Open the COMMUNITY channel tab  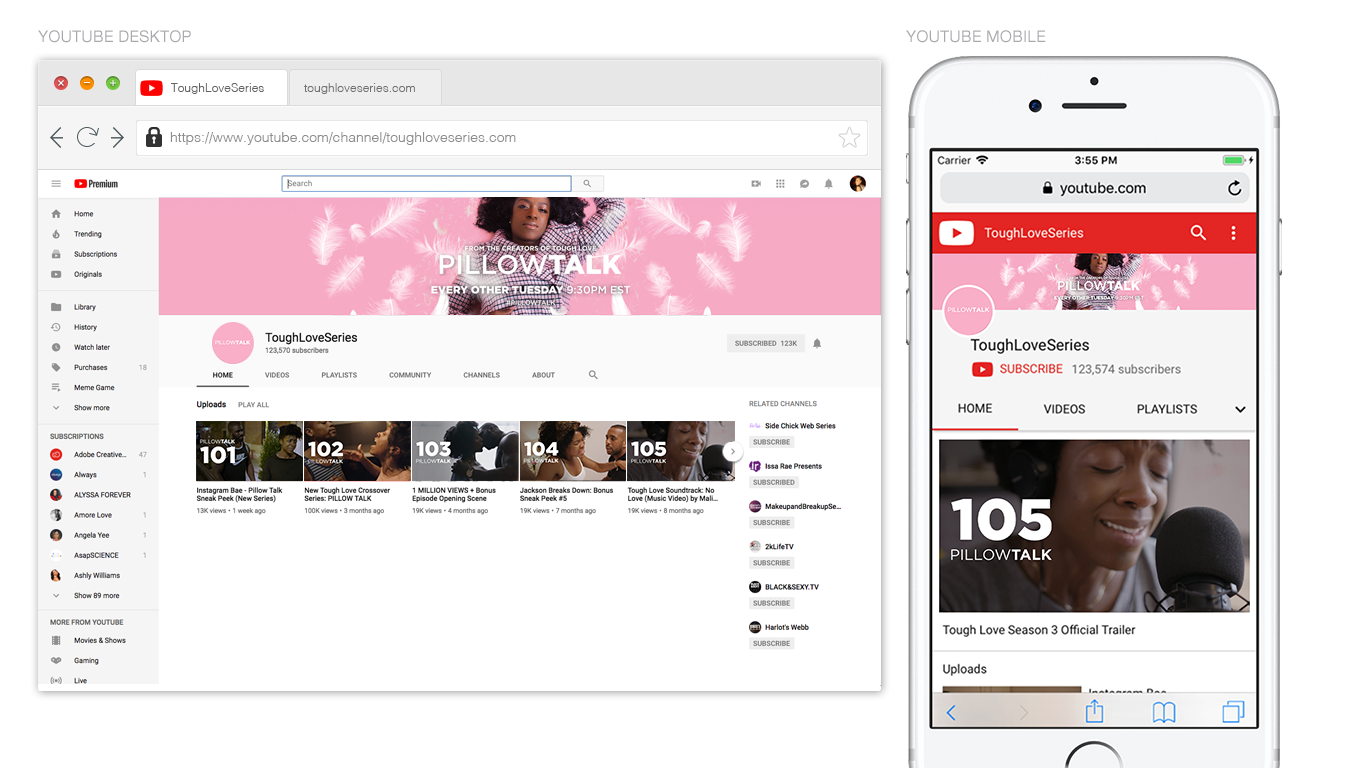pyautogui.click(x=410, y=375)
